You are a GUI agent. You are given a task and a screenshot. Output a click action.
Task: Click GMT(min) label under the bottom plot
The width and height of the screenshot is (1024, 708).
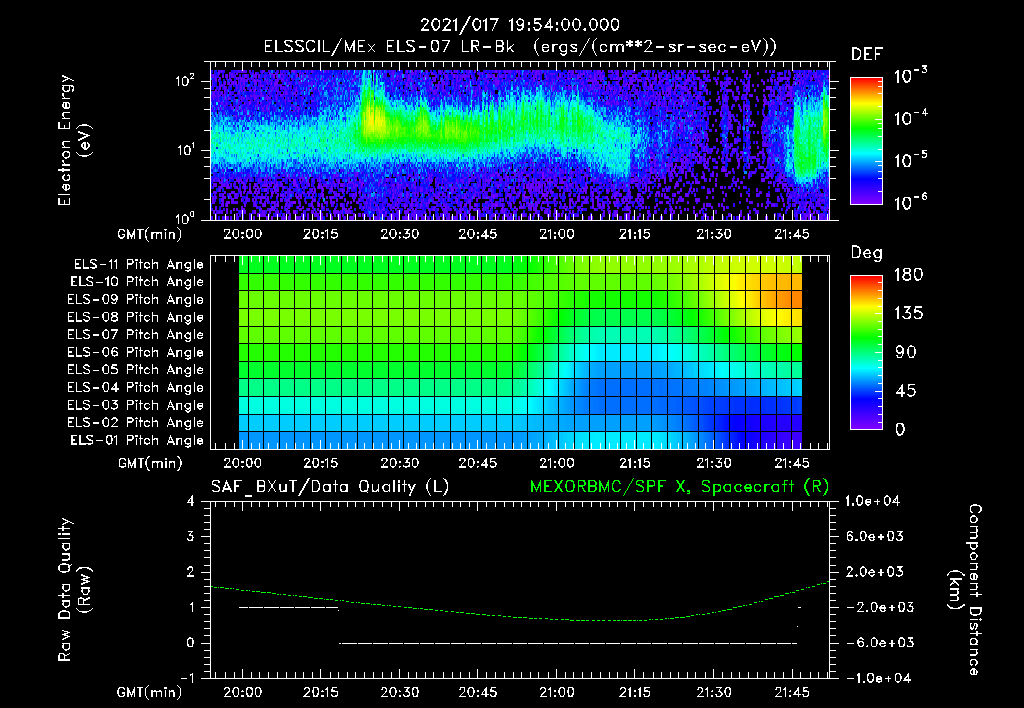coord(150,692)
